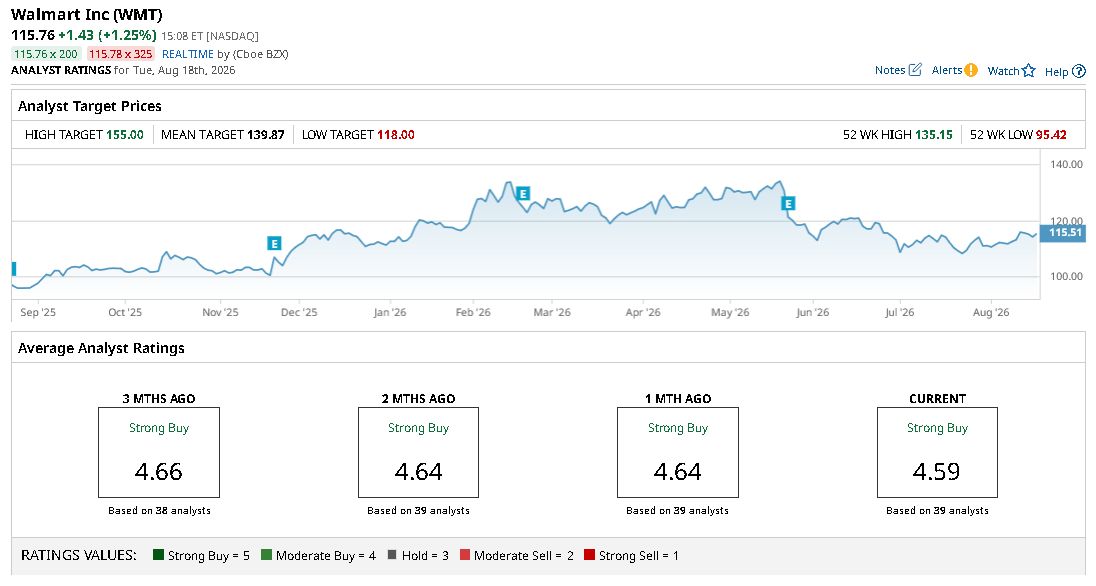Click the ask quote 115.78 x 325
1096x586 pixels.
(120, 54)
